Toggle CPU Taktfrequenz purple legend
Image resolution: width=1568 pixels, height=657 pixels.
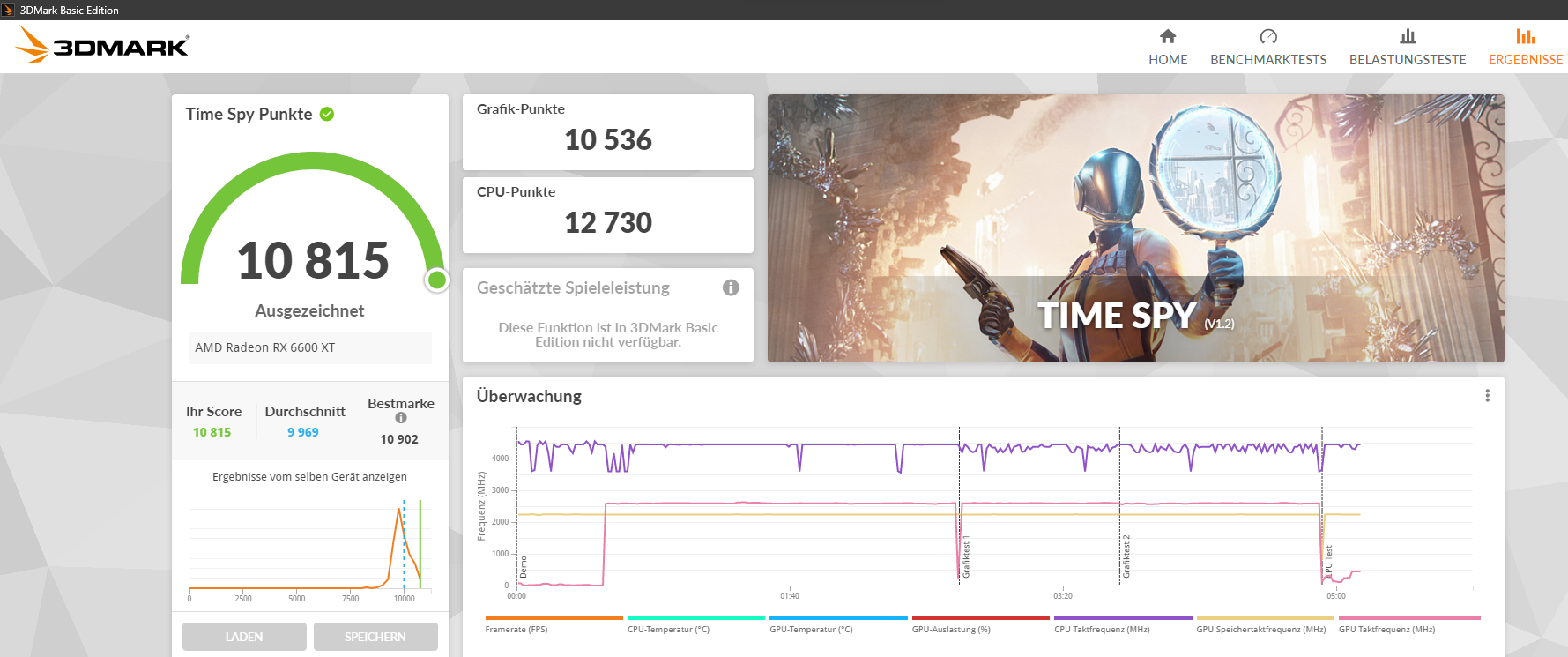[x=1123, y=618]
